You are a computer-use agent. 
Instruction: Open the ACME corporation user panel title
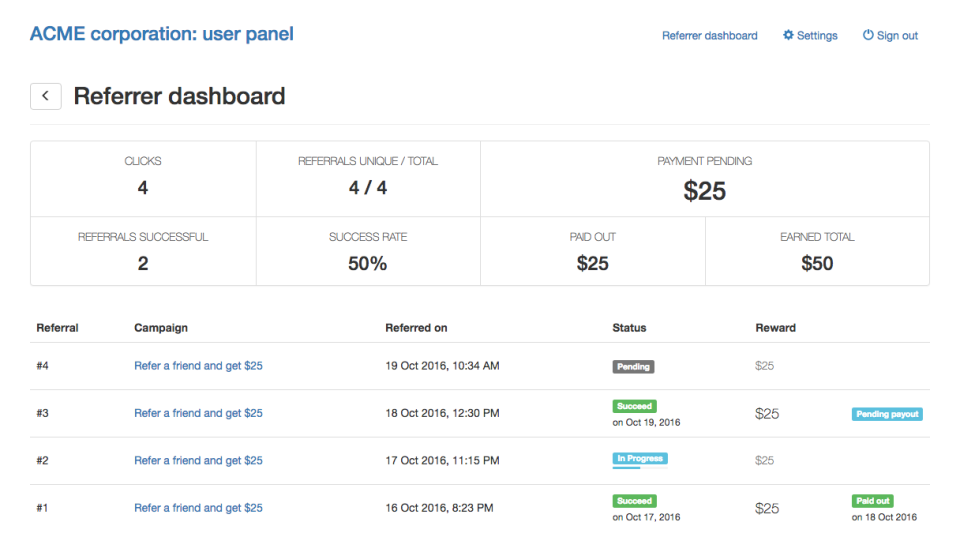tap(162, 34)
